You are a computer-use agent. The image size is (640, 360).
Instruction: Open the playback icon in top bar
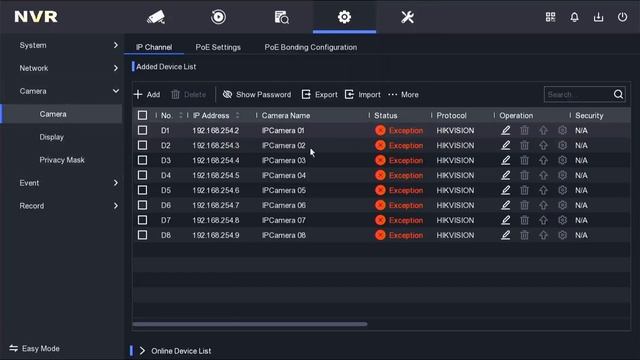click(x=218, y=17)
